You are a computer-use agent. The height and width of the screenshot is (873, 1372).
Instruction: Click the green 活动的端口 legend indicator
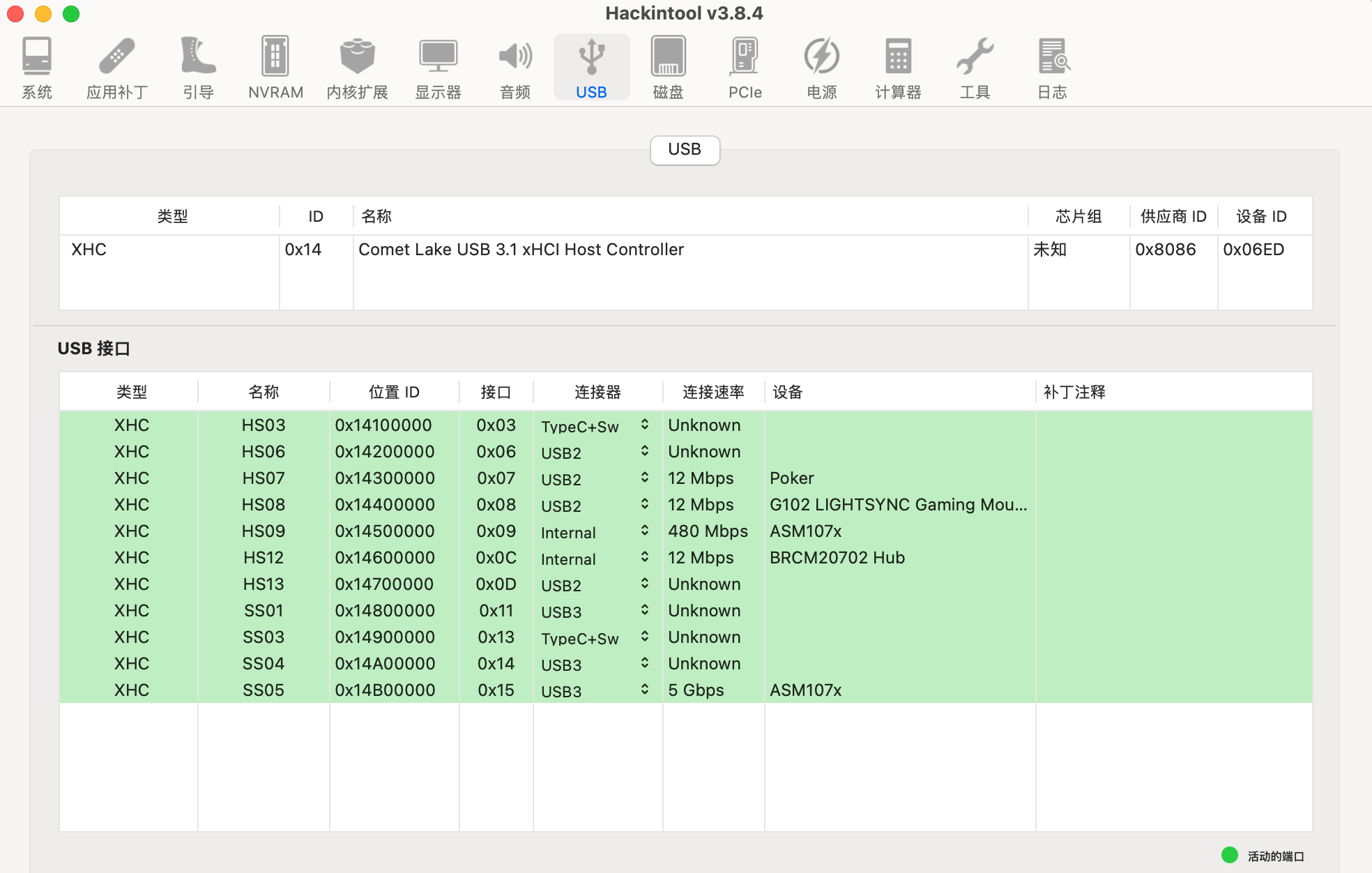(x=1230, y=855)
